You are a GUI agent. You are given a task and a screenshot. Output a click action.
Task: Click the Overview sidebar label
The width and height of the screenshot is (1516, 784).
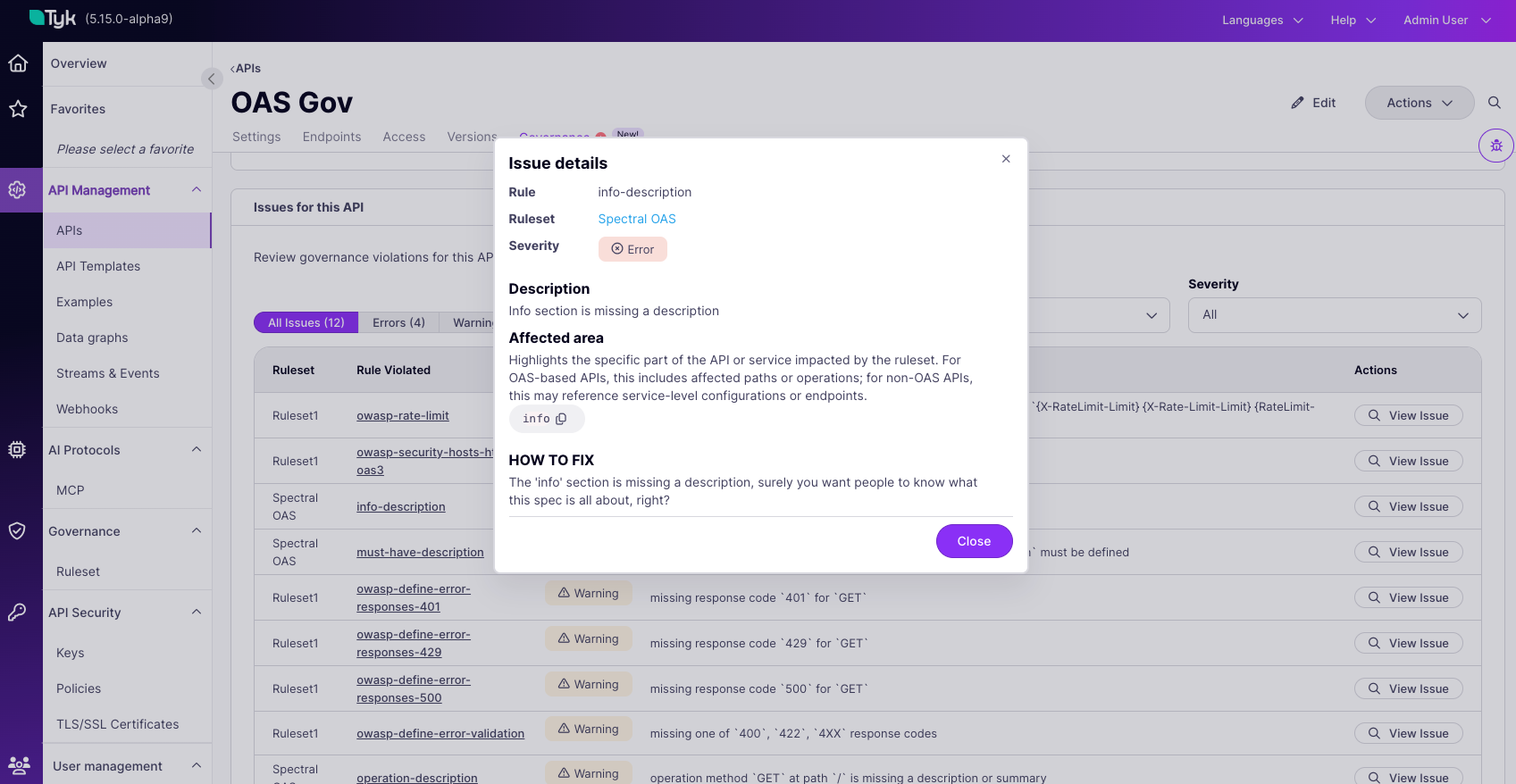tap(79, 63)
